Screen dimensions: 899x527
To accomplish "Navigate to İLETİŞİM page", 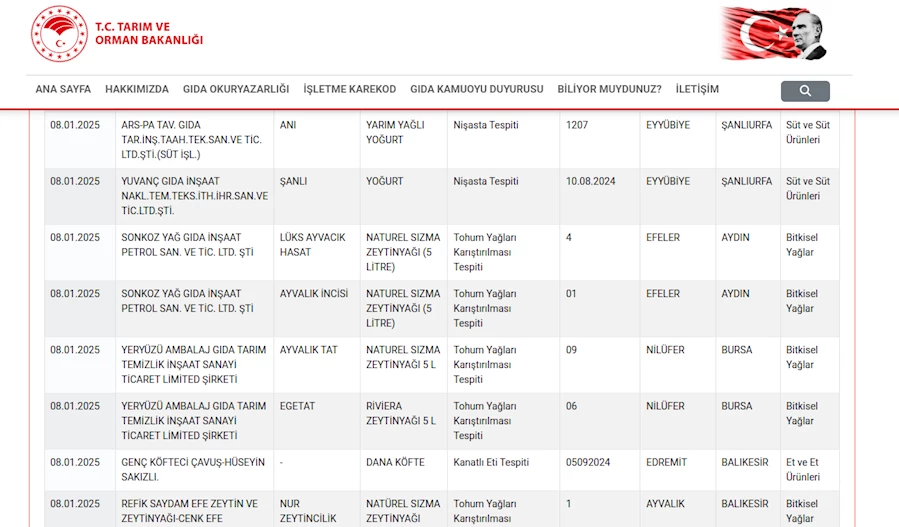I will coord(697,89).
